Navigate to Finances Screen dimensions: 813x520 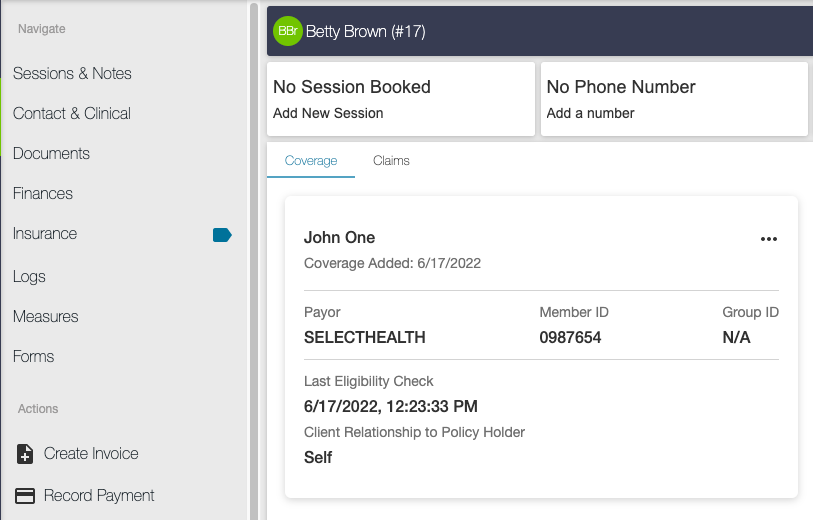(x=43, y=194)
